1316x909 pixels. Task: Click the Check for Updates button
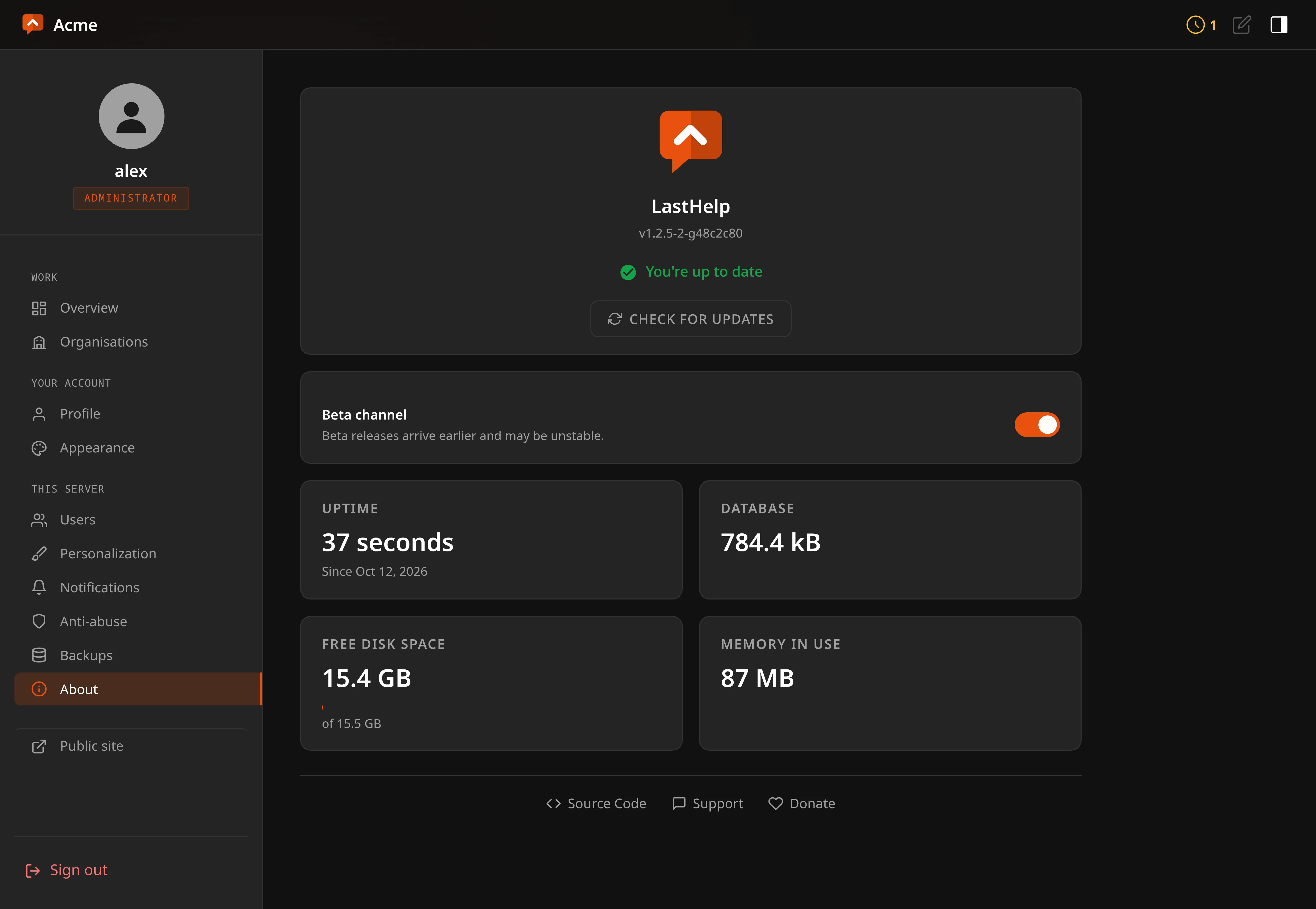(x=690, y=319)
